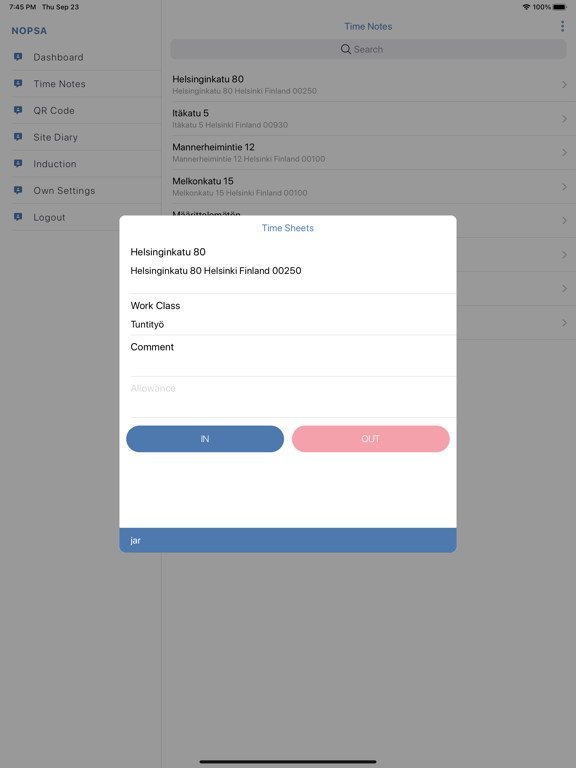Expand the Helsinginkatu 80 row chevron

[564, 85]
